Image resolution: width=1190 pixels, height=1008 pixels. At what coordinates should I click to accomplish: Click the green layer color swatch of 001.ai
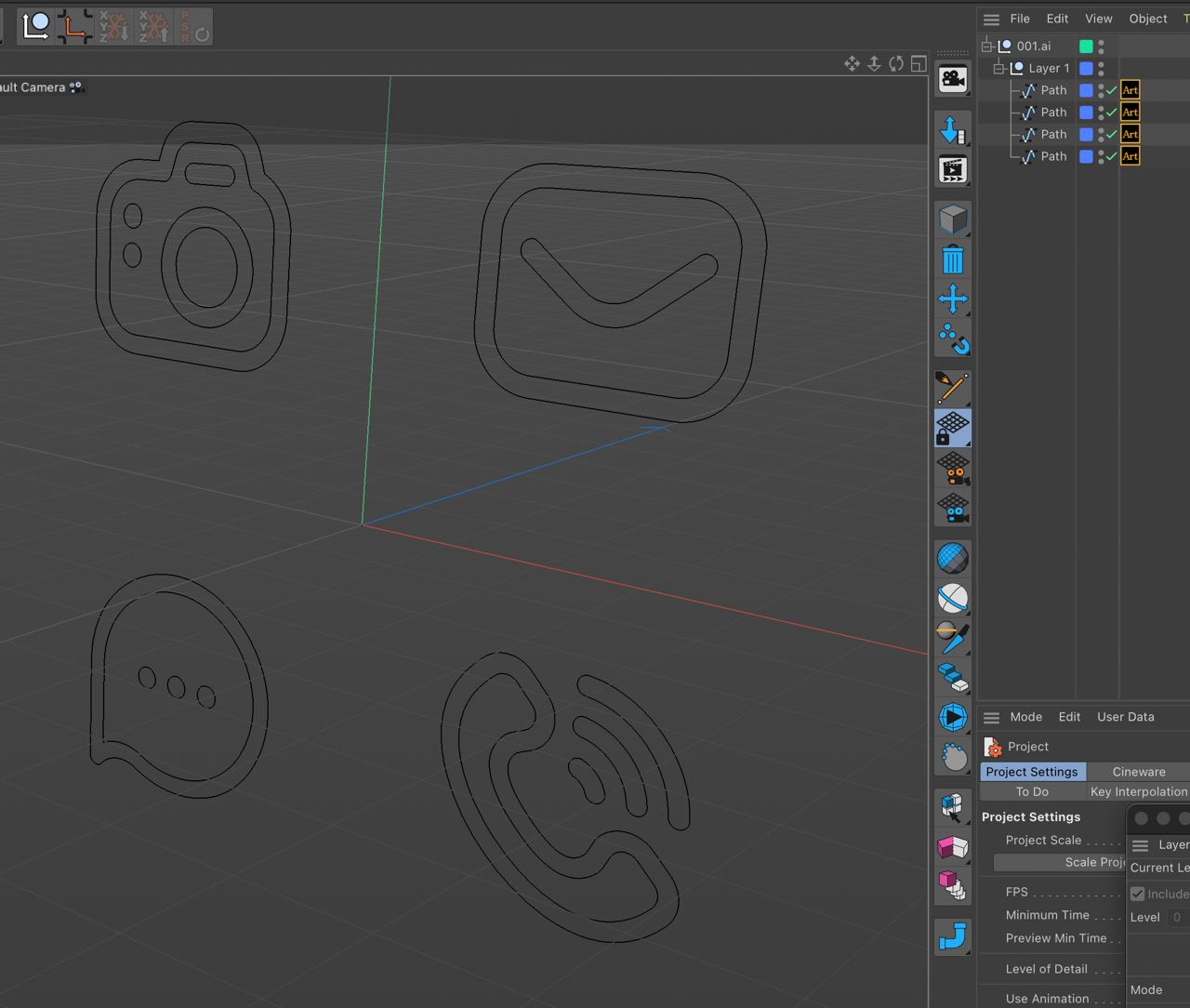1086,46
